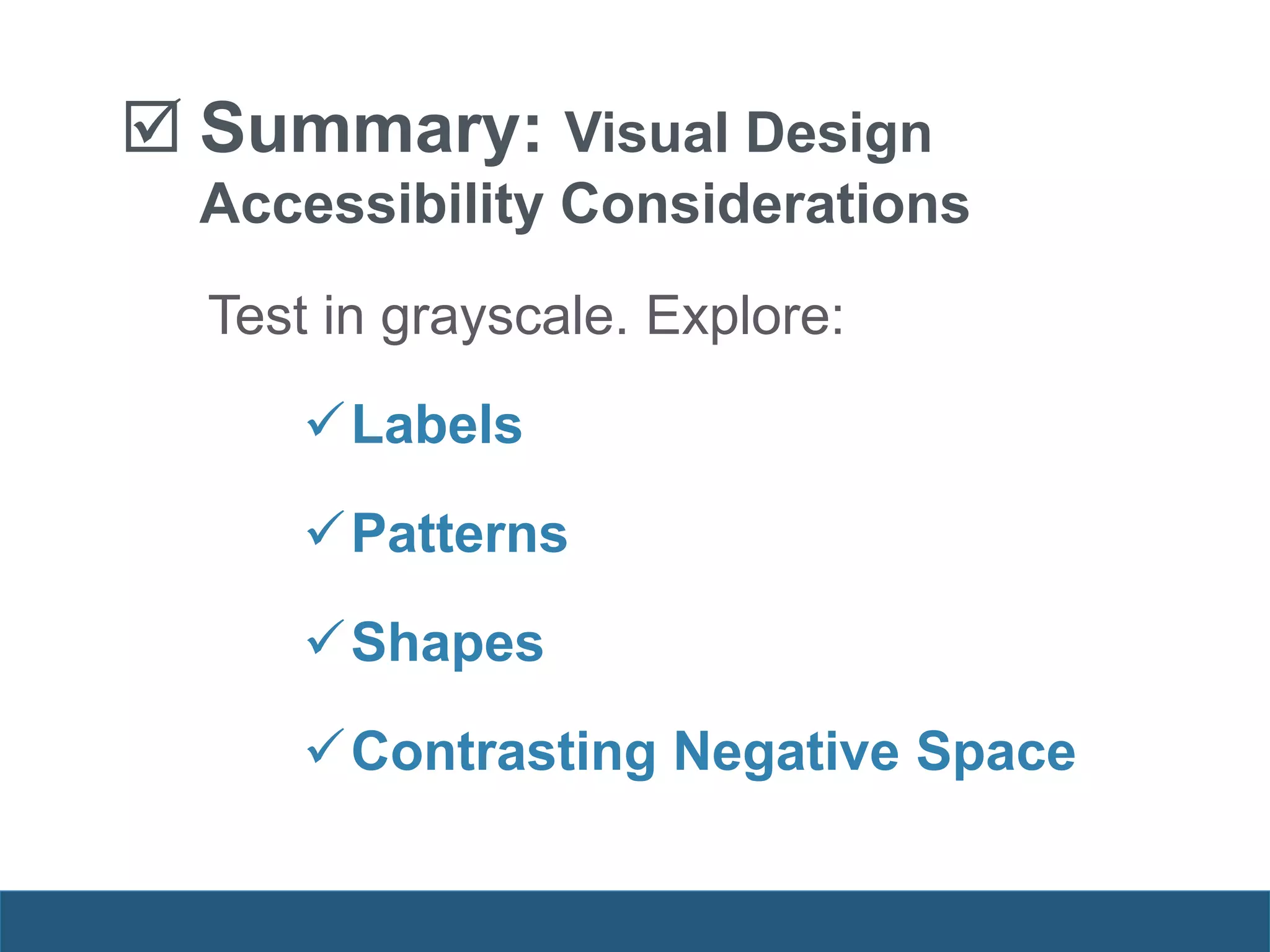Image resolution: width=1270 pixels, height=952 pixels.
Task: Click the word Space in last bullet
Action: (995, 752)
